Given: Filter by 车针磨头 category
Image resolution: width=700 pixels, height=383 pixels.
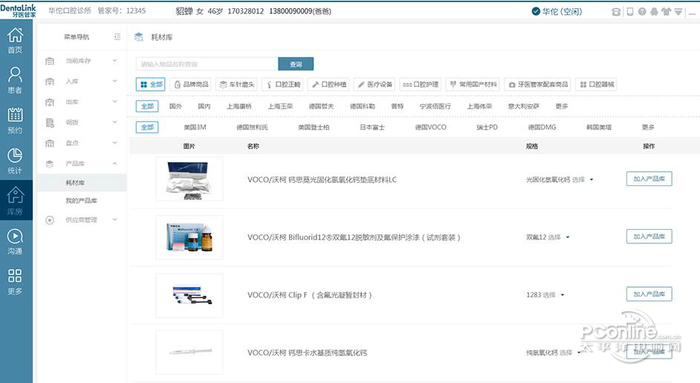Looking at the screenshot, I should (237, 84).
